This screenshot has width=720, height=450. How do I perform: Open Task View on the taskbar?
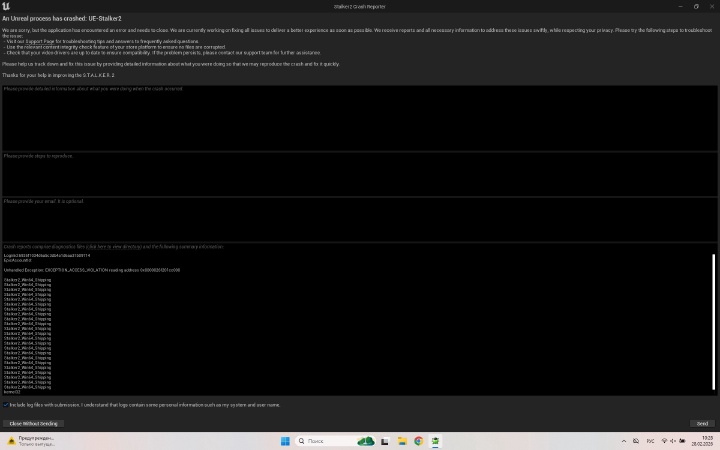coord(385,441)
